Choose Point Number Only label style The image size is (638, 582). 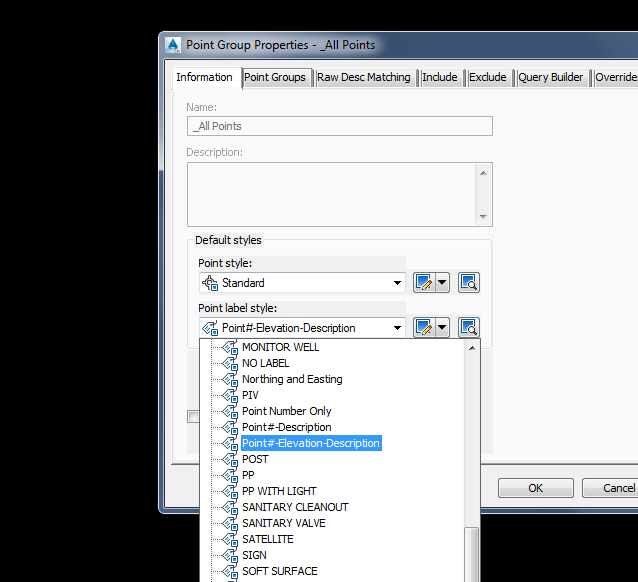(286, 411)
